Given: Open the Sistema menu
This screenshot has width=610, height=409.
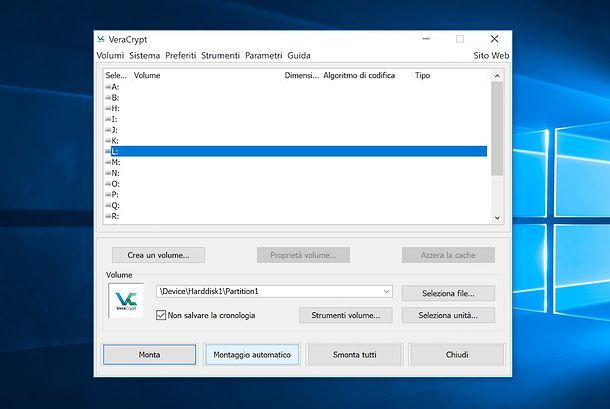Looking at the screenshot, I should coord(144,55).
